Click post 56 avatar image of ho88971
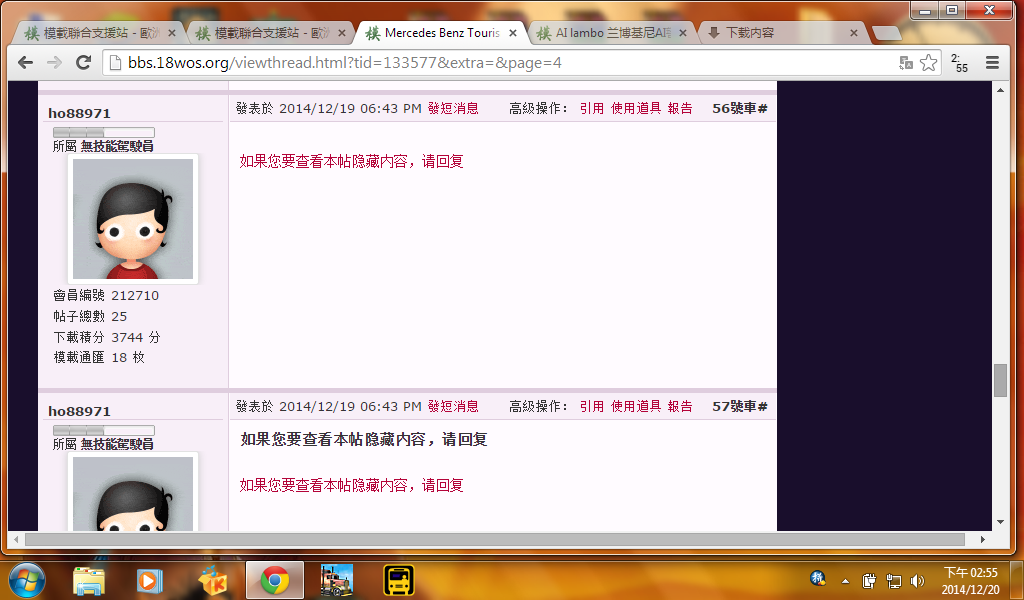Screen dimensions: 1024x600 133,219
